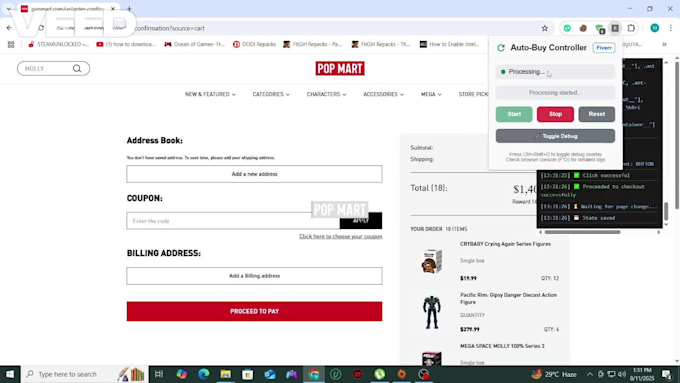Click Add a new address
Screen dimensions: 680x383
254,174
